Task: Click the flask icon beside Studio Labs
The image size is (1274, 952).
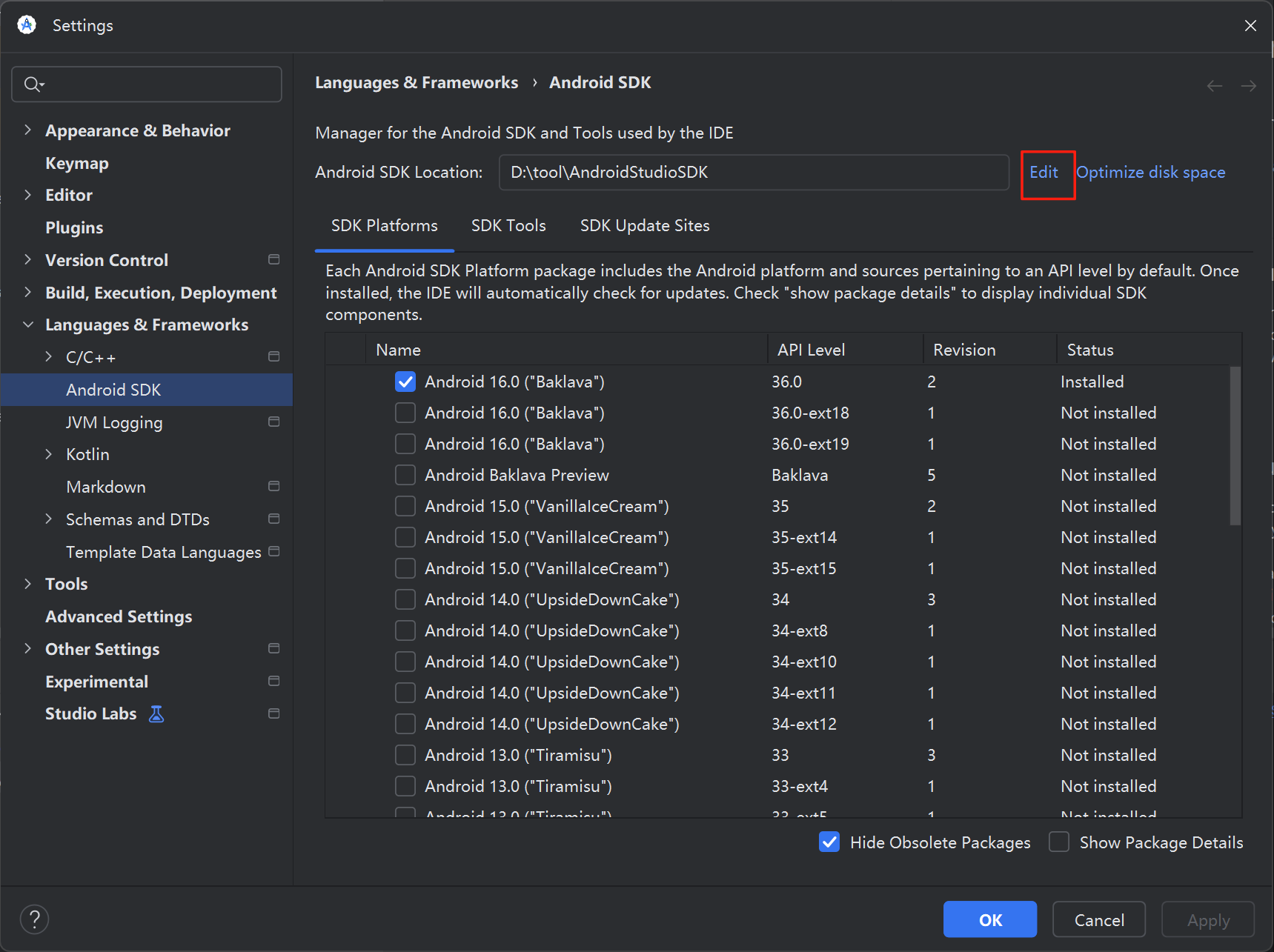Action: (156, 713)
